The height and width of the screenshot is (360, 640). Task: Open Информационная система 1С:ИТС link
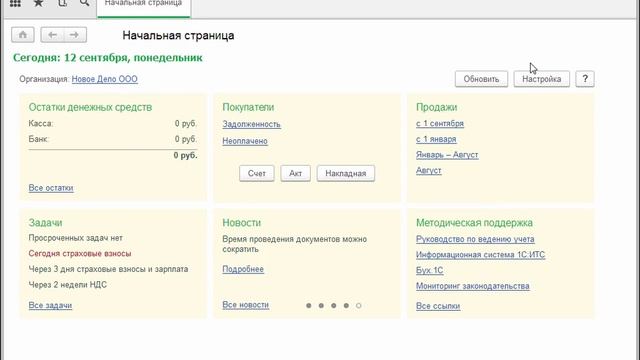(x=480, y=255)
